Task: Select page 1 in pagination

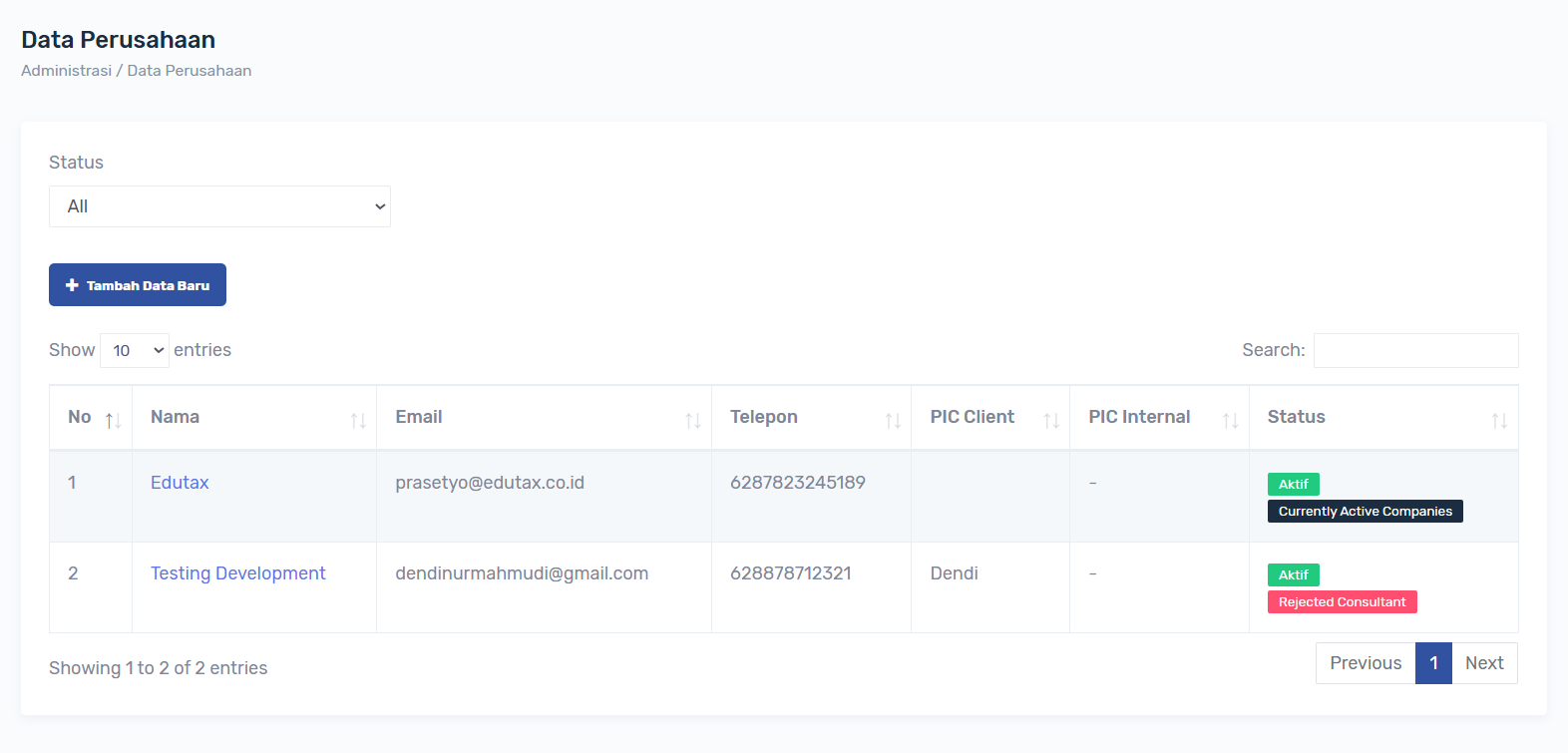Action: pos(1433,663)
